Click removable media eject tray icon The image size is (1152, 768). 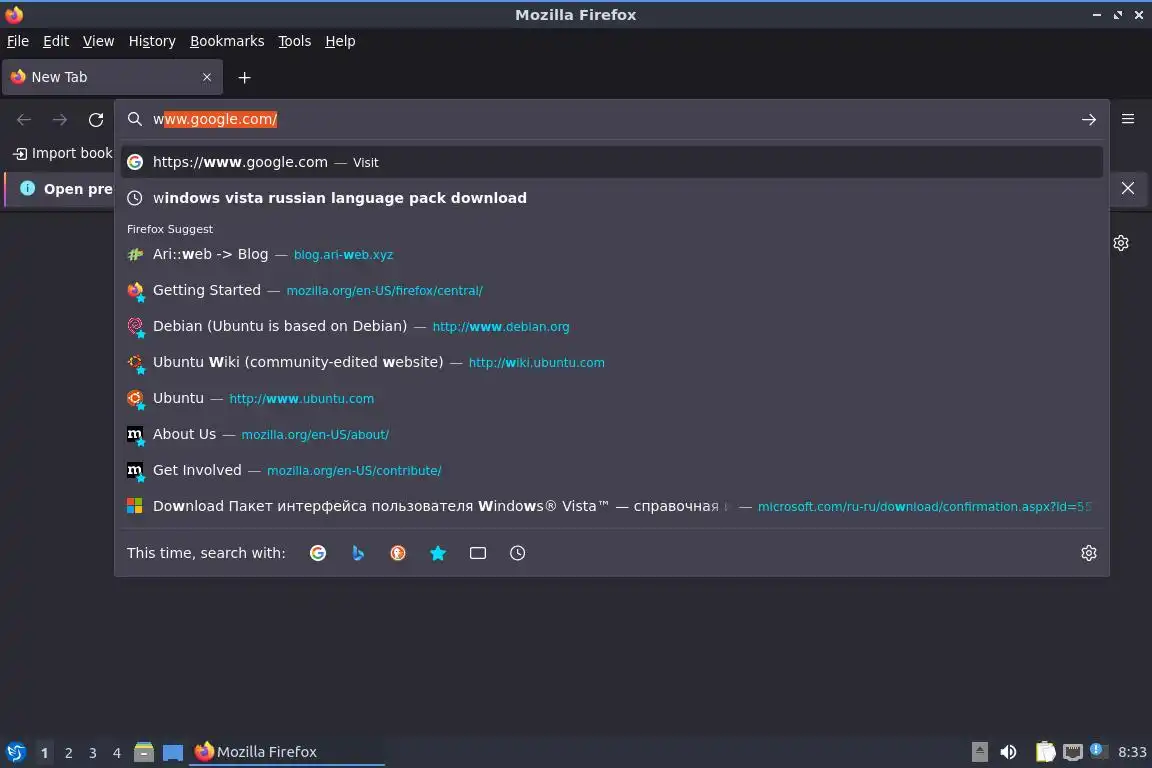tap(980, 752)
